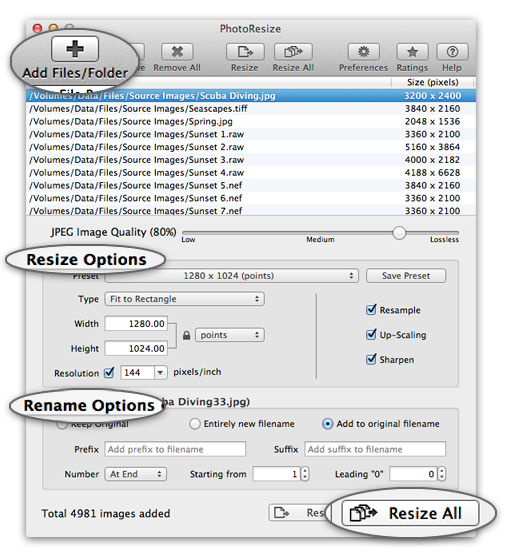This screenshot has height=560, width=506.
Task: Click the 2048 x 1536 size cell
Action: pyautogui.click(x=432, y=121)
